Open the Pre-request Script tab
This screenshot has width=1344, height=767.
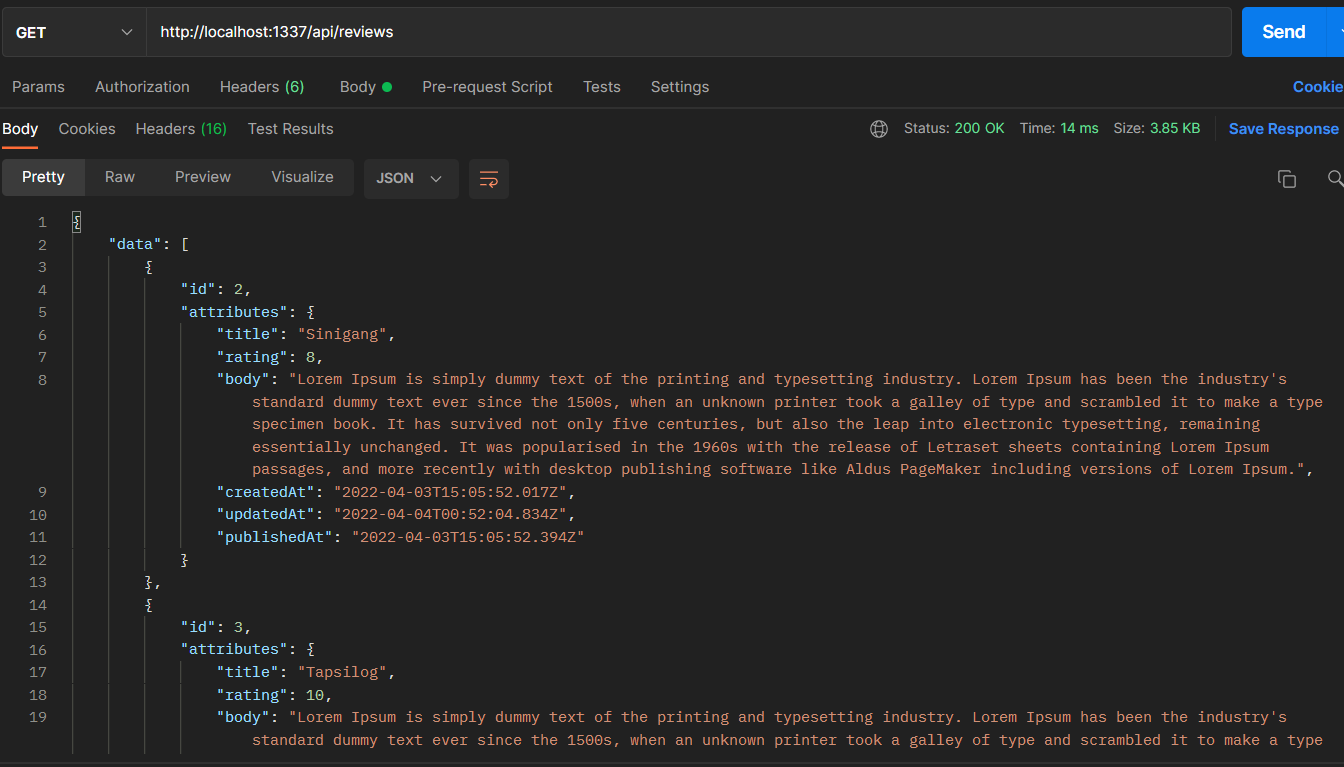(487, 87)
